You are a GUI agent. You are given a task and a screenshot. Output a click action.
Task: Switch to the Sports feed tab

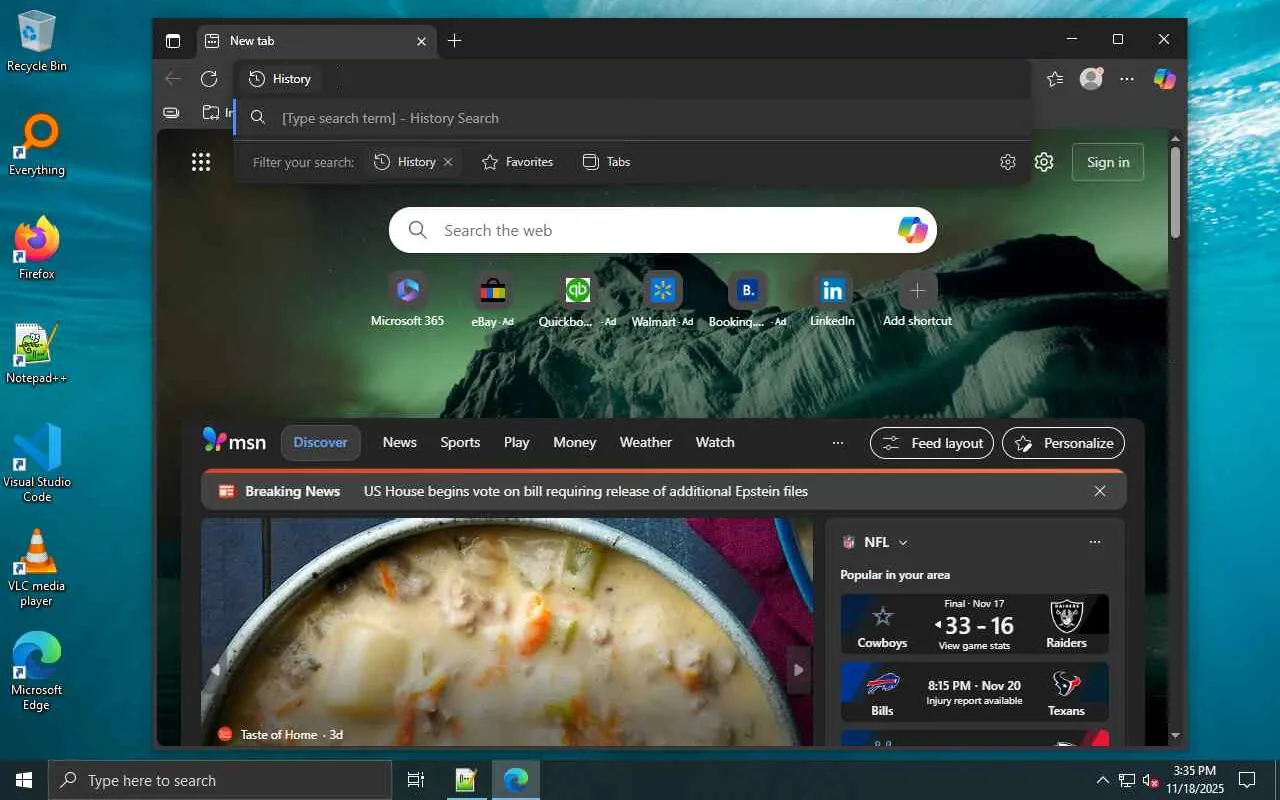click(460, 442)
